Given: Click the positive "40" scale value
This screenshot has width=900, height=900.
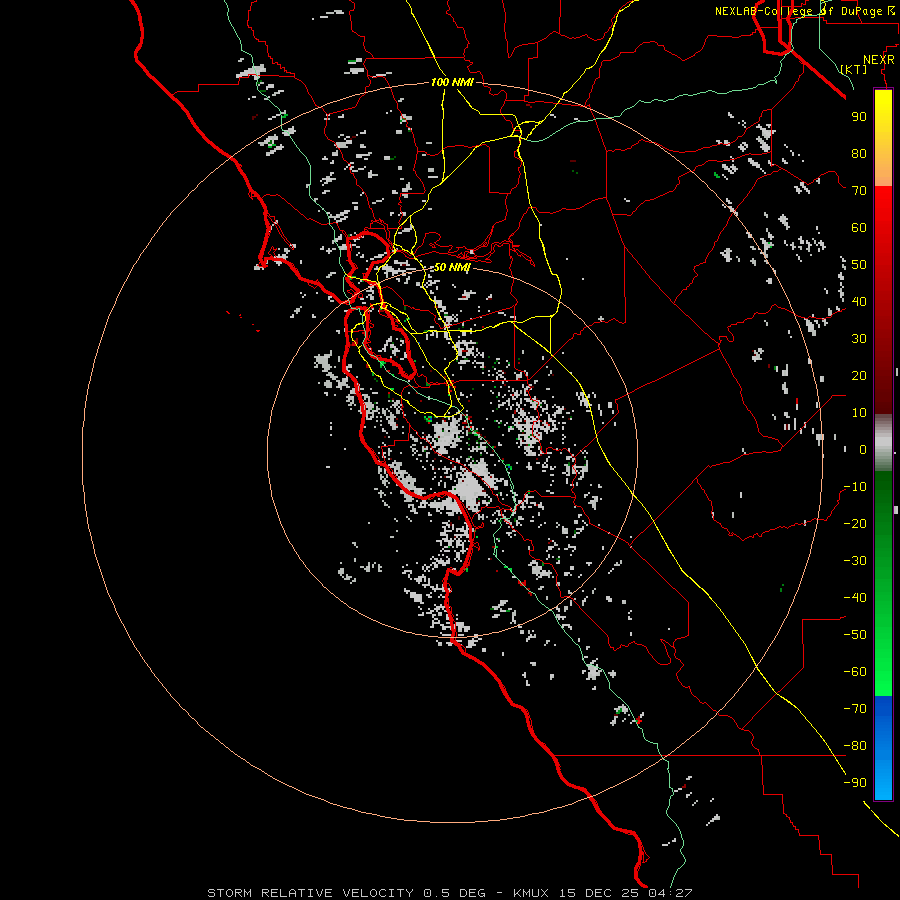Looking at the screenshot, I should 859,302.
